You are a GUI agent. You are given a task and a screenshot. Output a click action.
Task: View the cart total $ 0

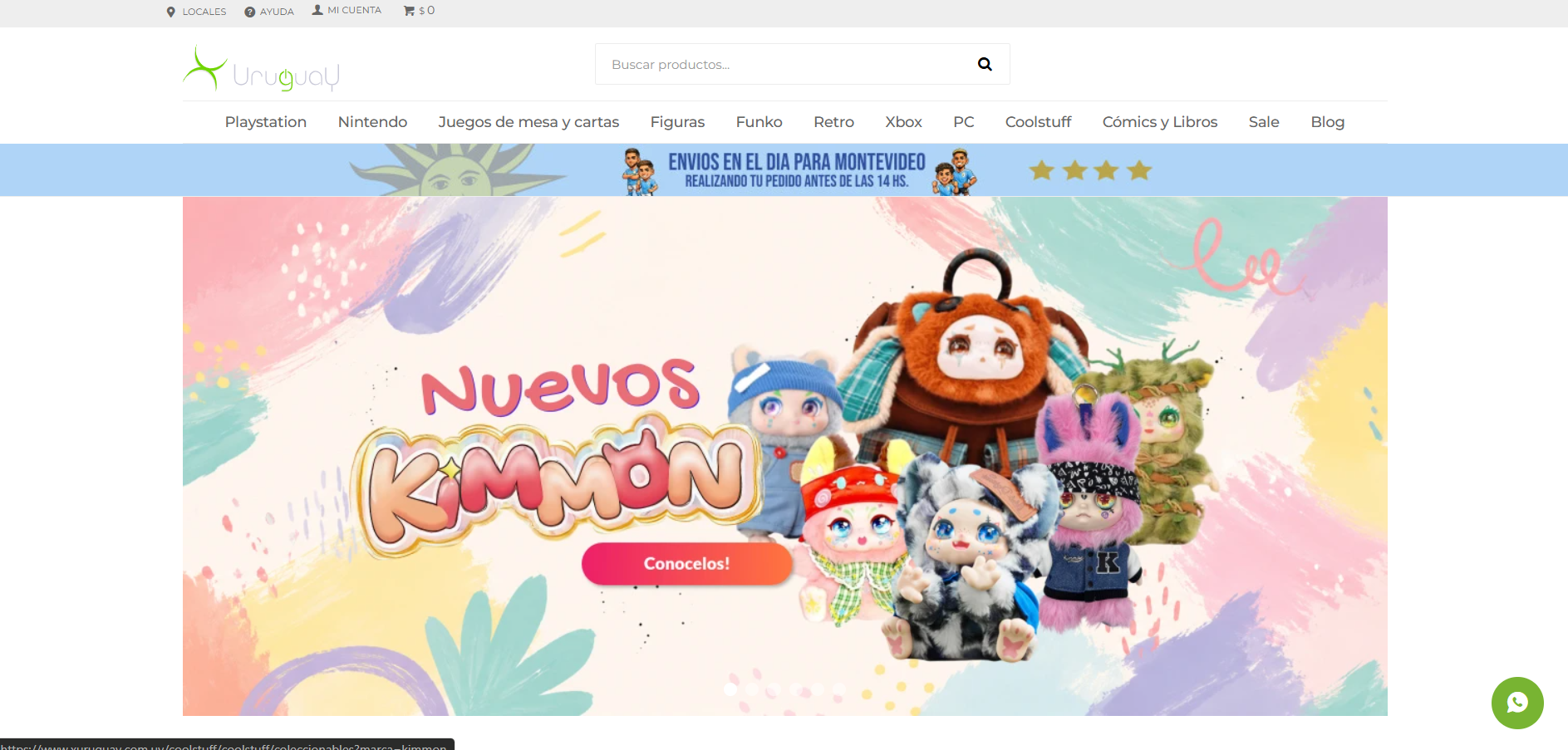pos(426,11)
